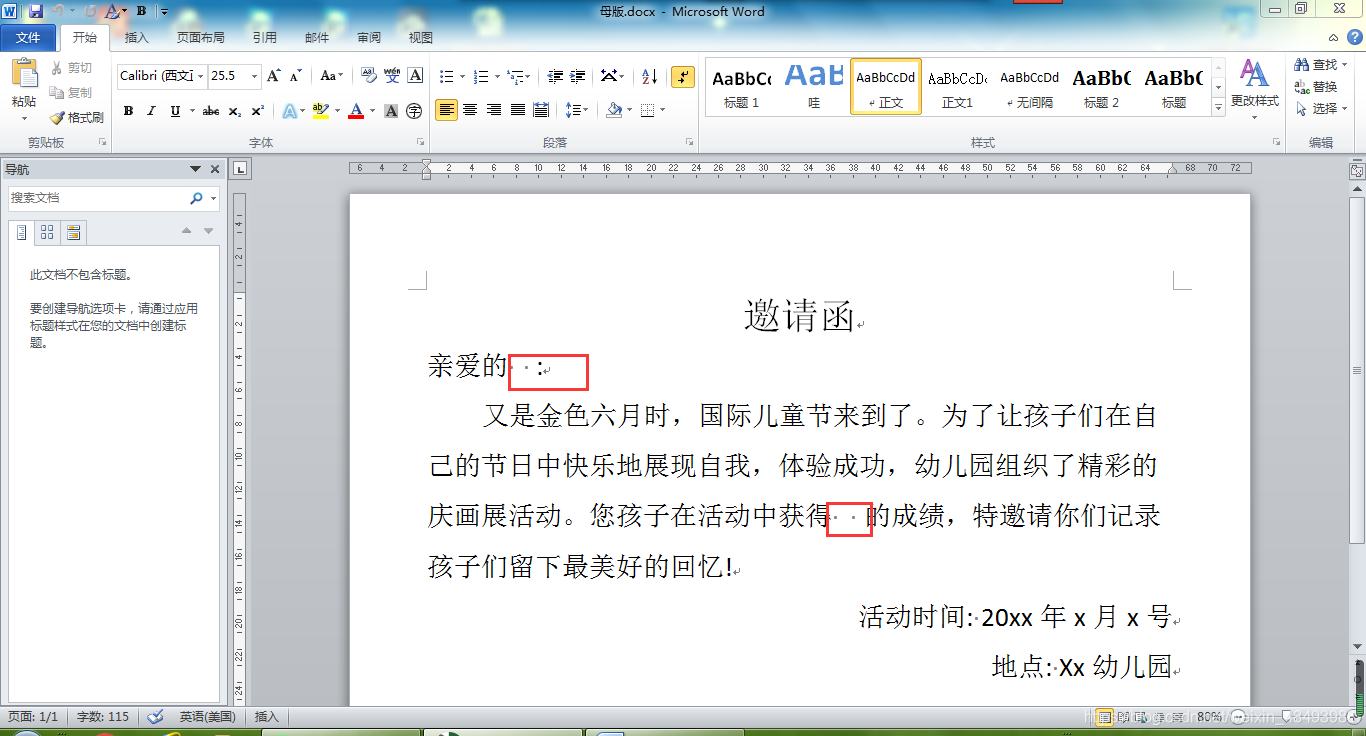Viewport: 1366px width, 736px height.
Task: Toggle show/hide paragraph marks
Action: tap(683, 75)
